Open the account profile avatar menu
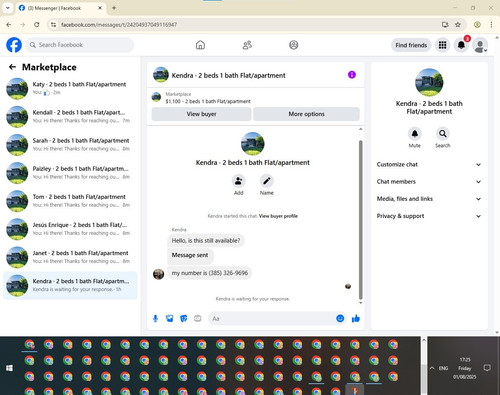Viewport: 500px width, 395px height. 480,45
